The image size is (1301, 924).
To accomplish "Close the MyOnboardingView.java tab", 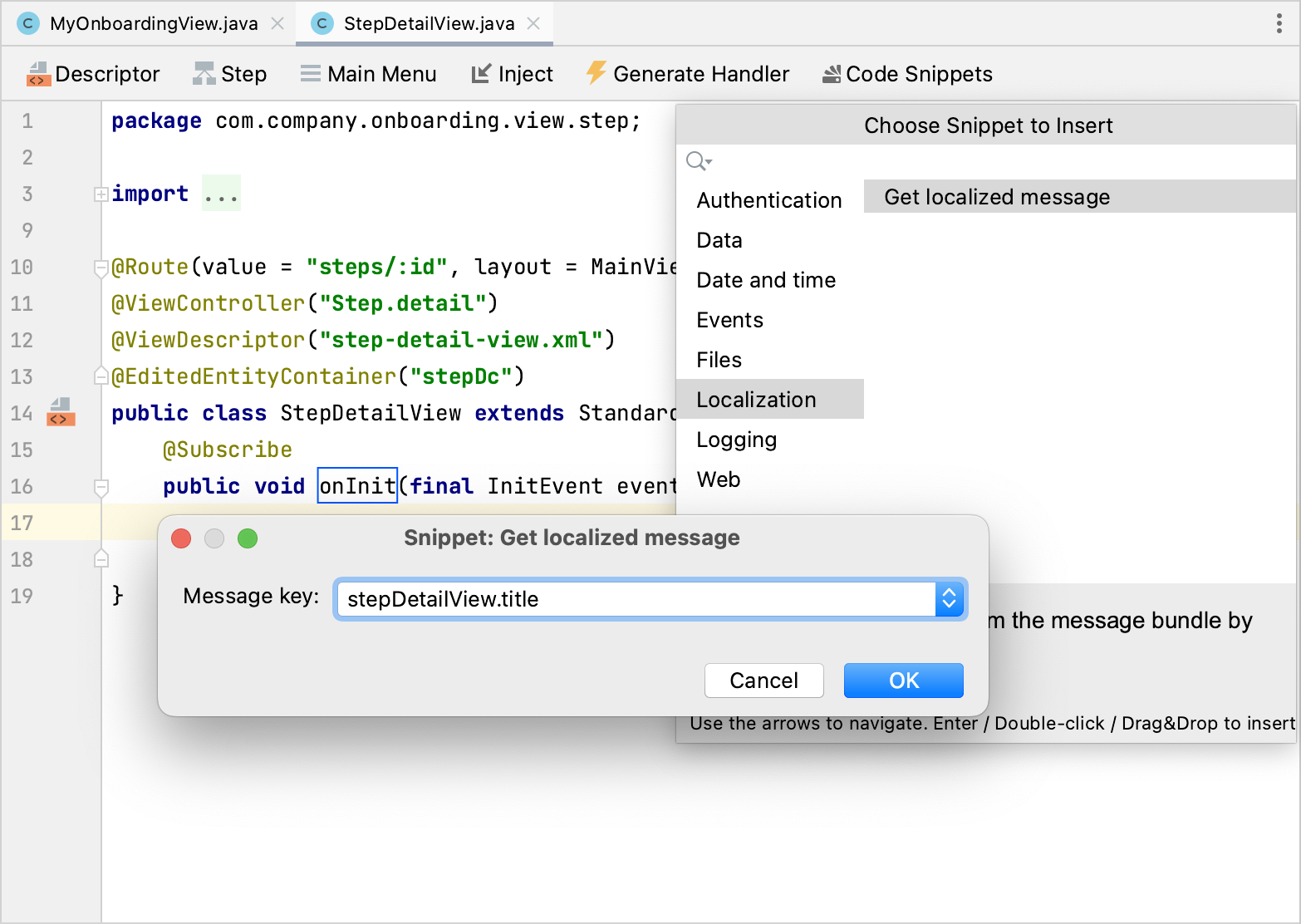I will 277,23.
